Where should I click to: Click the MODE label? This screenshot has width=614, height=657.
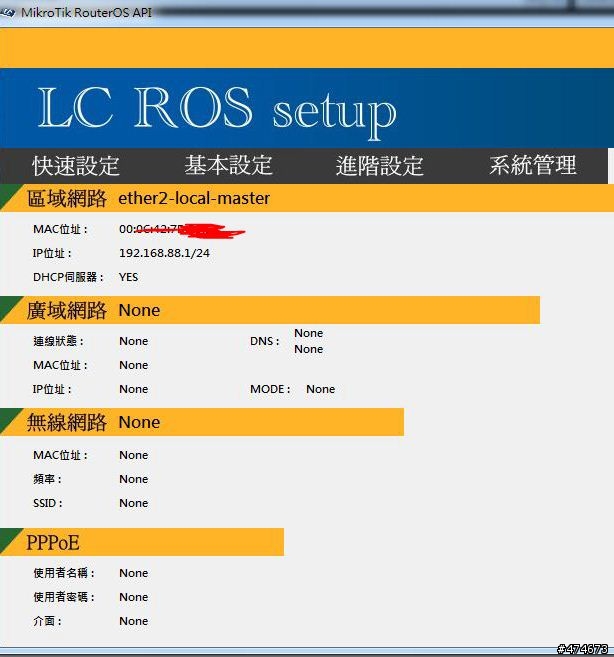pos(270,389)
